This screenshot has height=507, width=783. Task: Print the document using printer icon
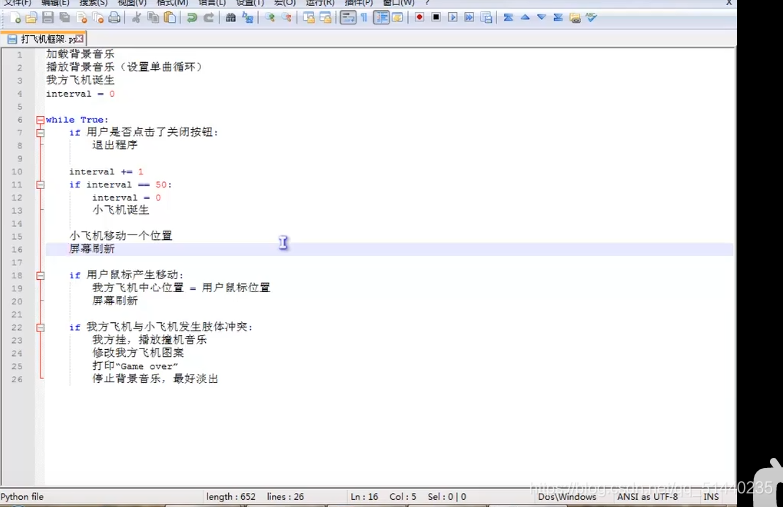[x=114, y=18]
